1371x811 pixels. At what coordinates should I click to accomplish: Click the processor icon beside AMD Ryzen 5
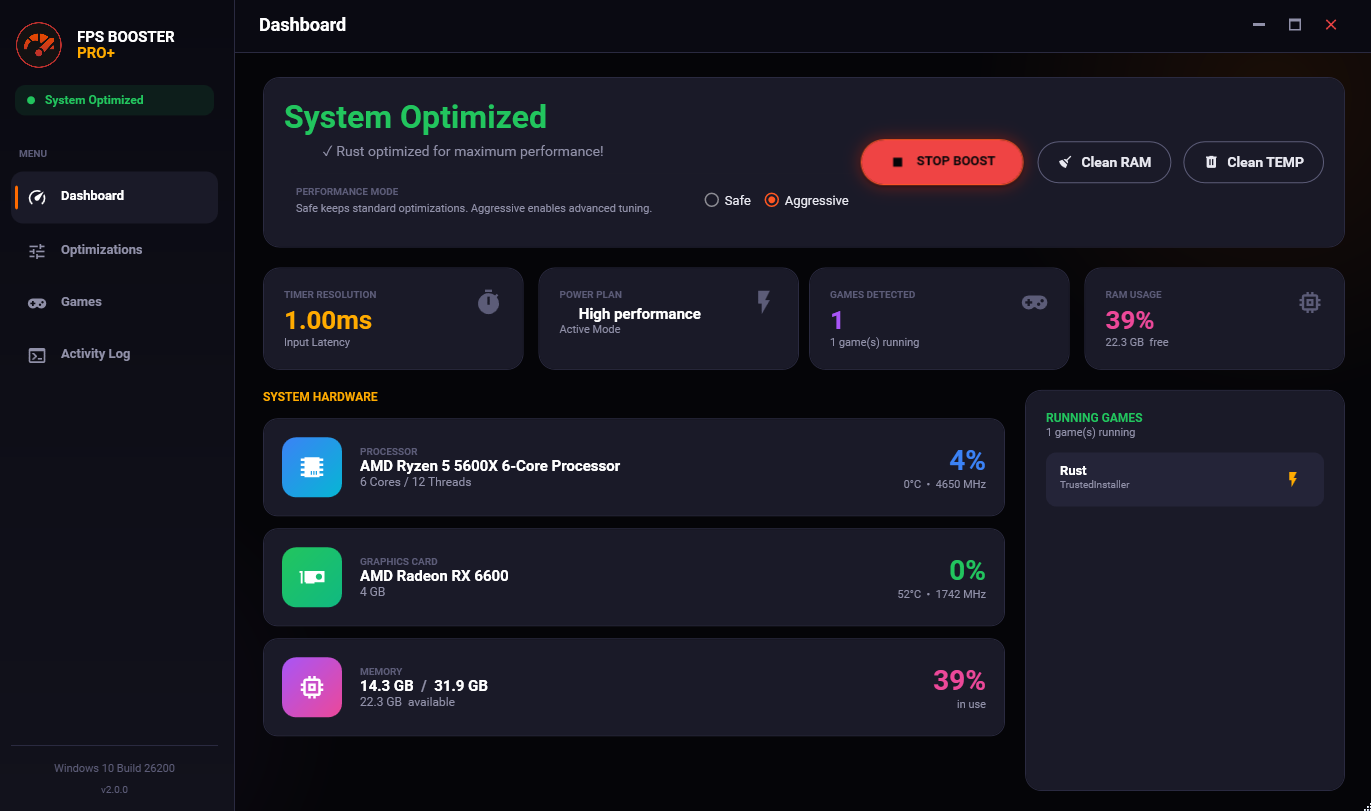[x=311, y=467]
